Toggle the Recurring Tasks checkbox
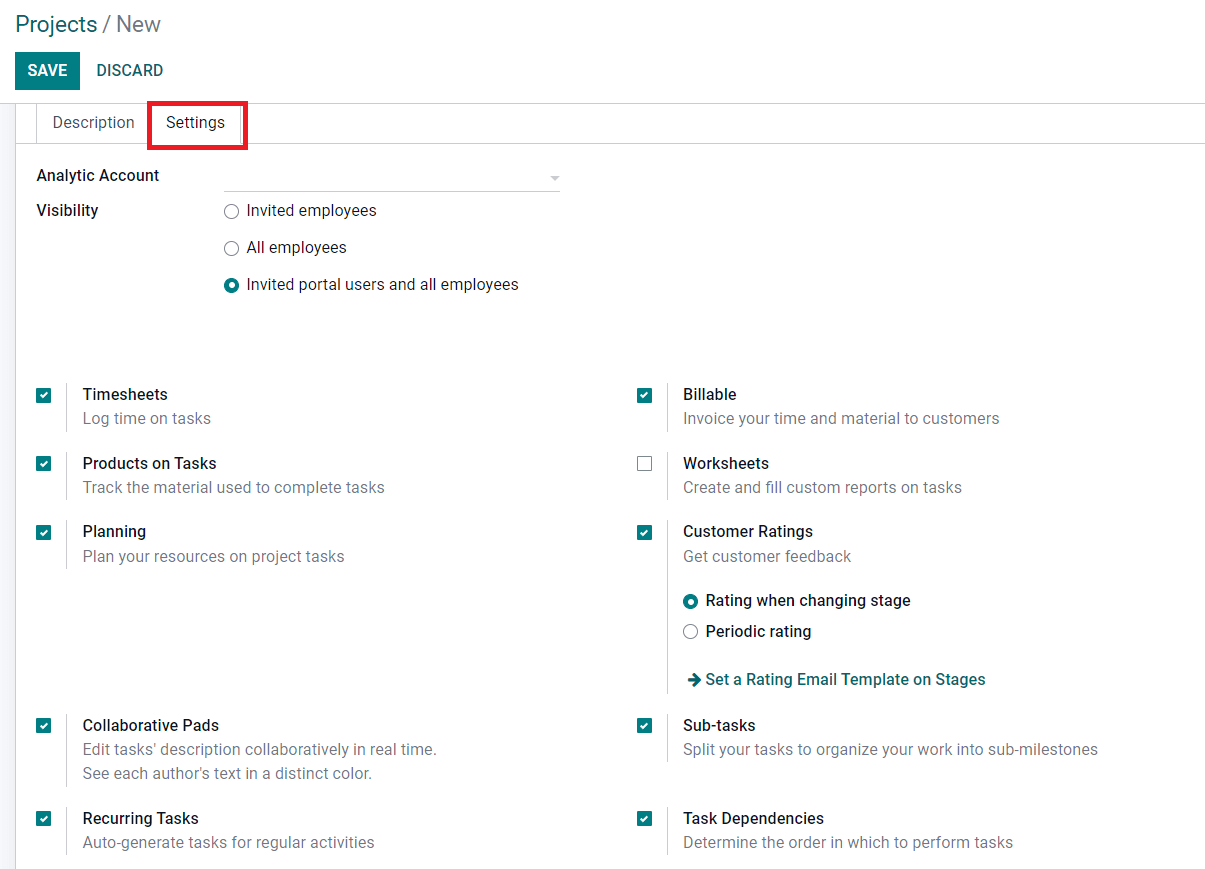 (x=44, y=819)
